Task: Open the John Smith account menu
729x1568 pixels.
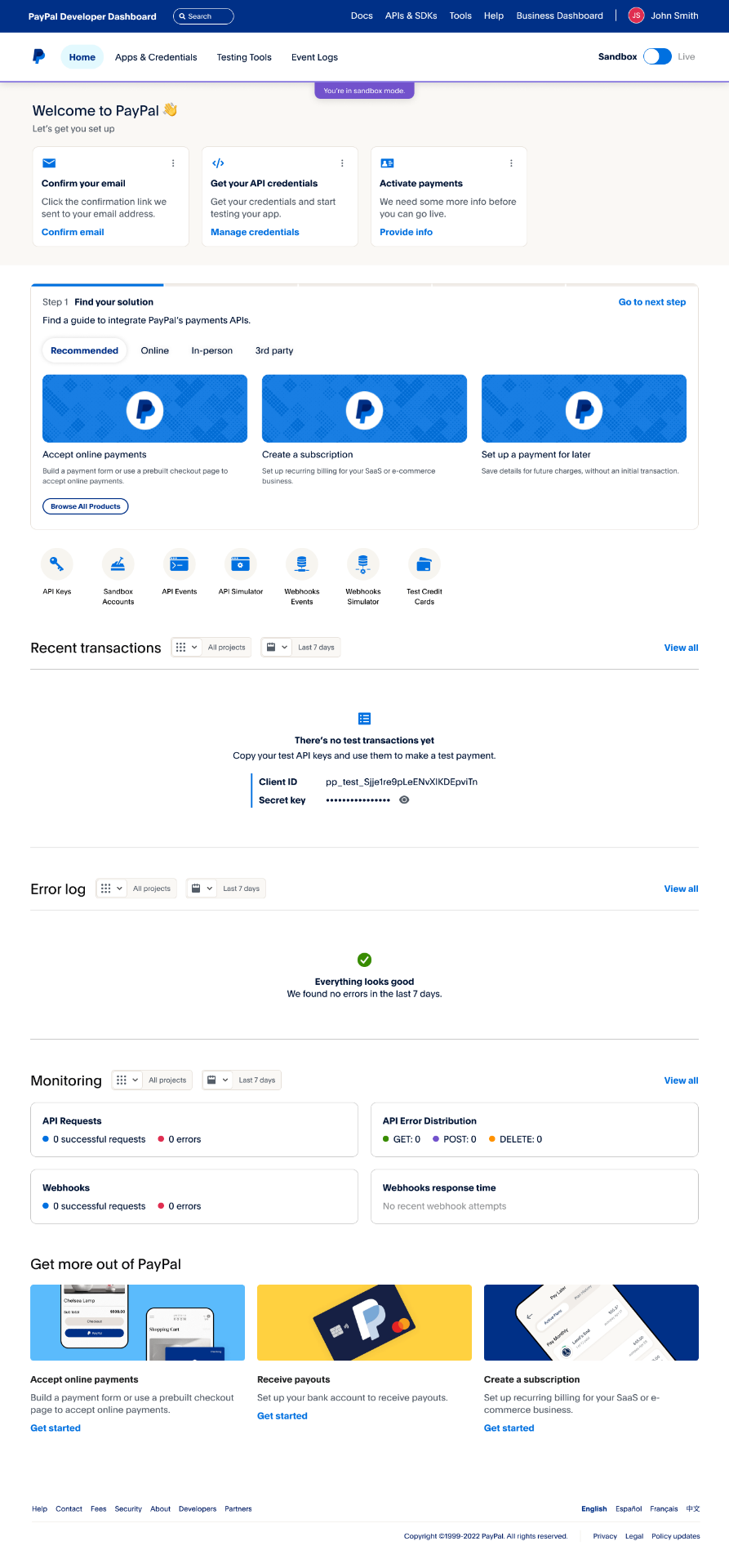Action: coord(674,16)
